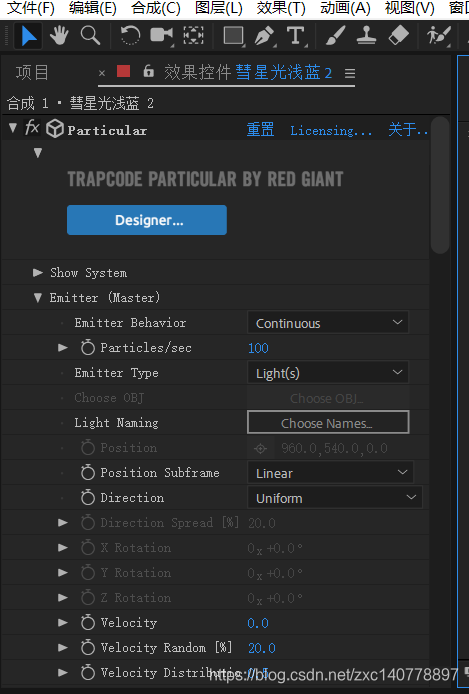
Task: Open the 编辑(E) menu
Action: pos(92,8)
